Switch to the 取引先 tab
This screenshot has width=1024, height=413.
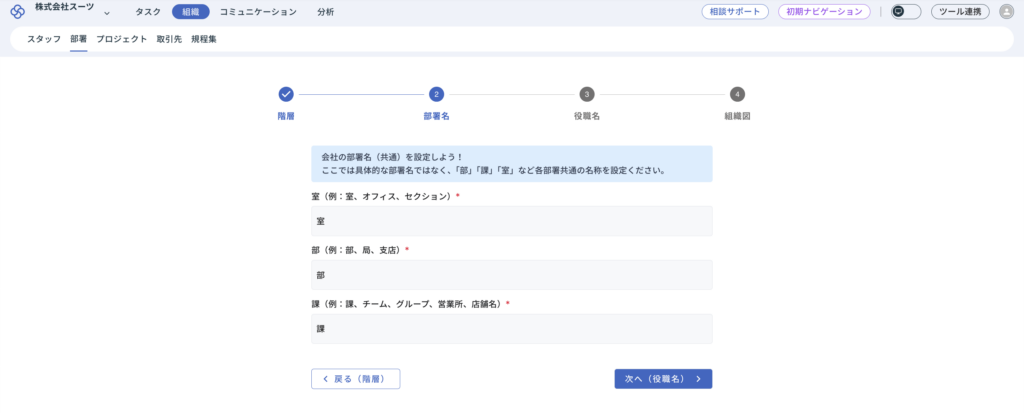click(169, 39)
